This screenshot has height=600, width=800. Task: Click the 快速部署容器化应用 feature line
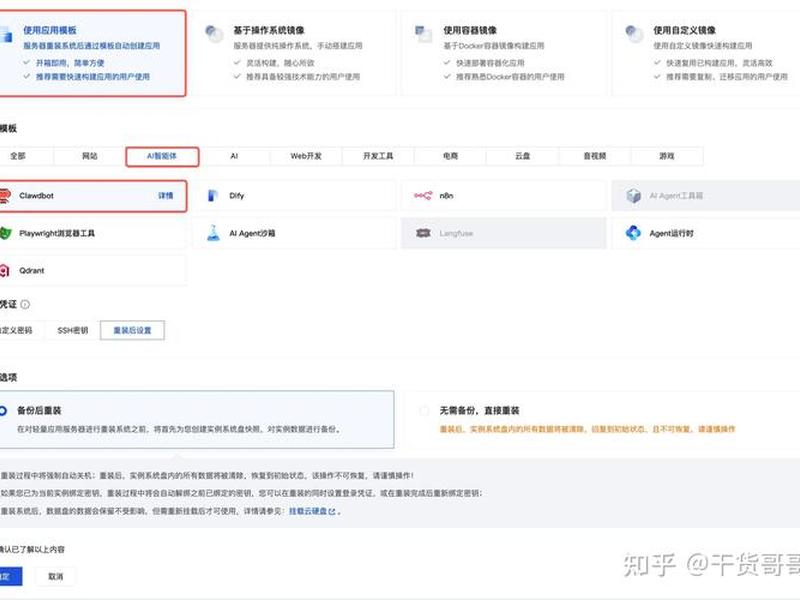coord(490,63)
